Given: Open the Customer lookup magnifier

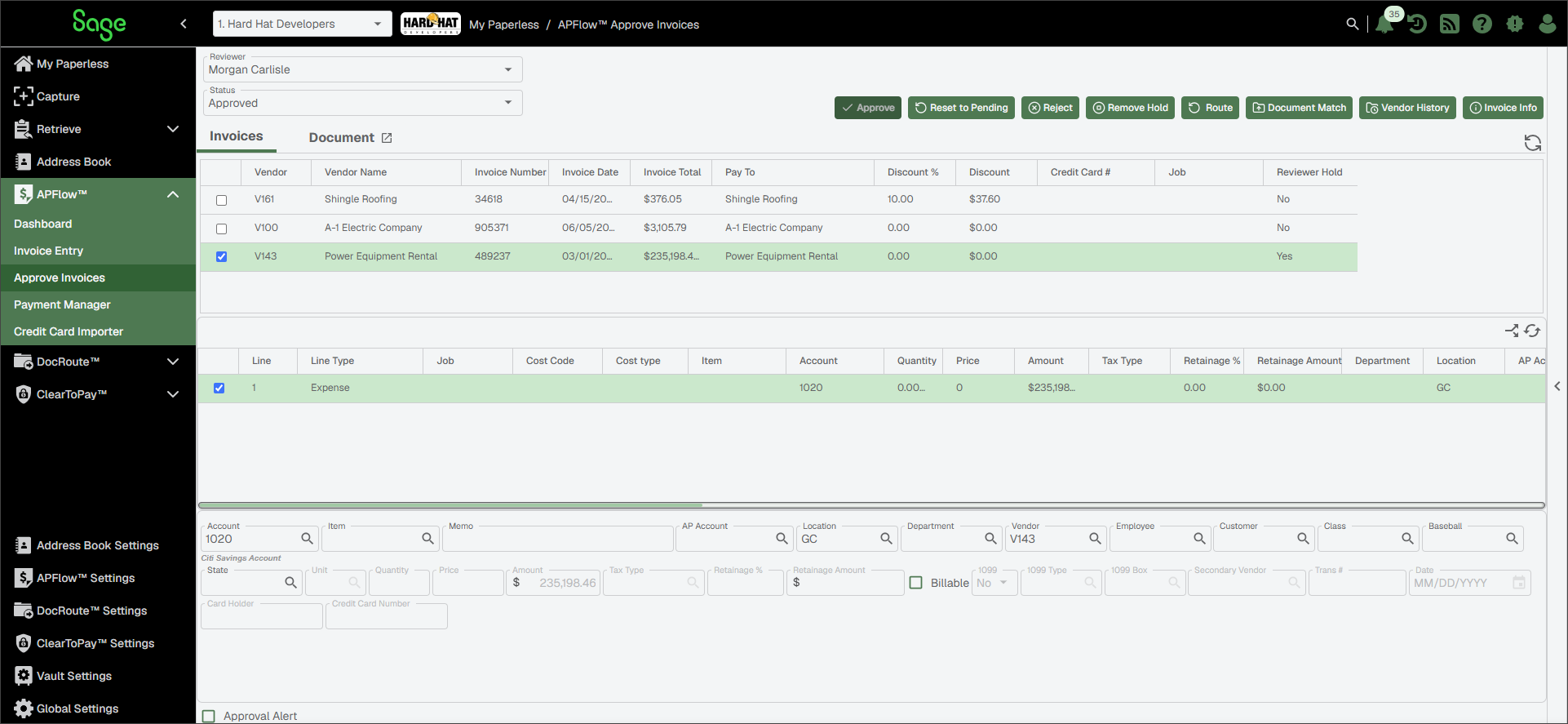Looking at the screenshot, I should 1303,539.
